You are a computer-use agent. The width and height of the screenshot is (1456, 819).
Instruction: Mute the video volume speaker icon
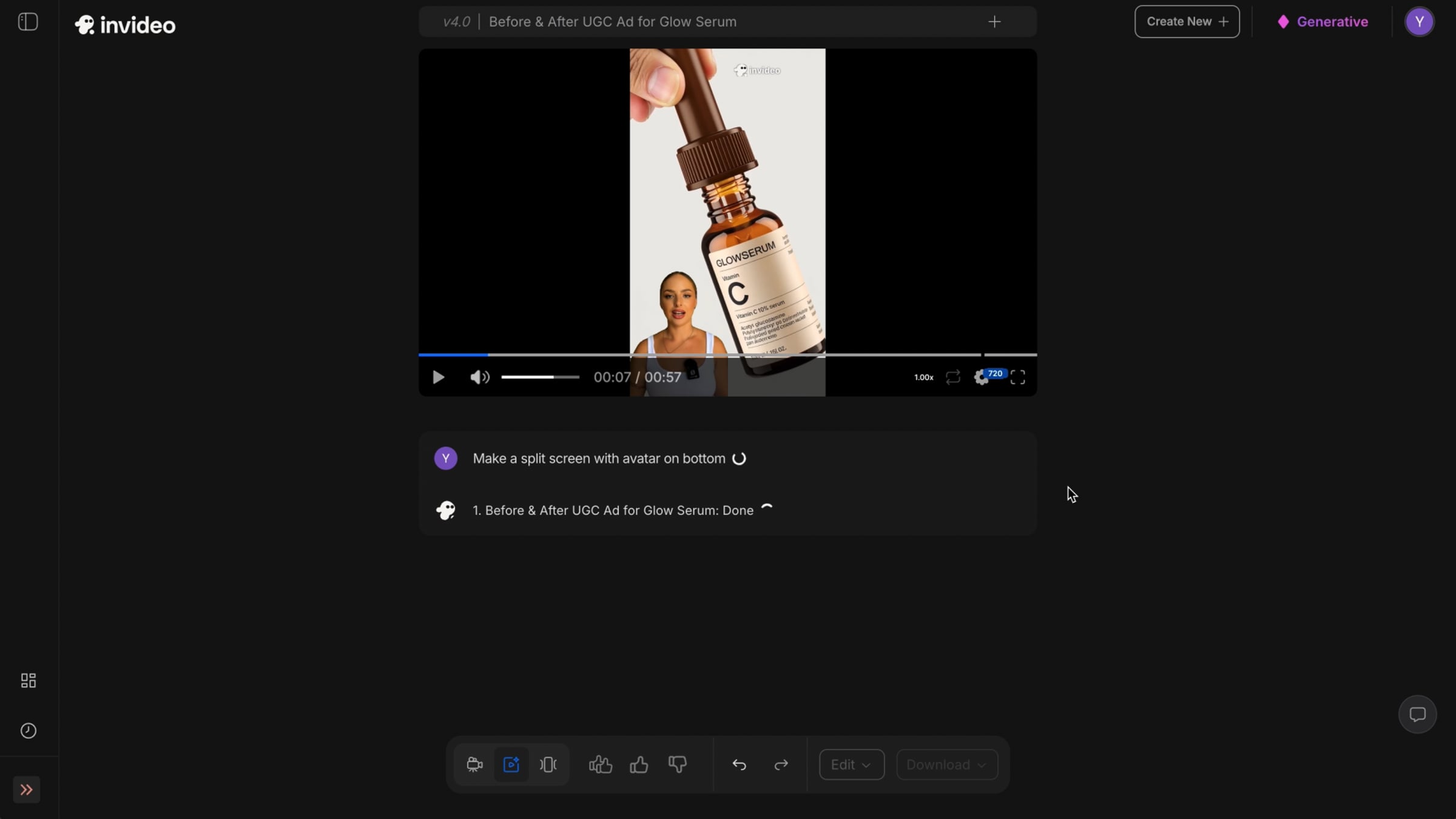[x=479, y=377]
